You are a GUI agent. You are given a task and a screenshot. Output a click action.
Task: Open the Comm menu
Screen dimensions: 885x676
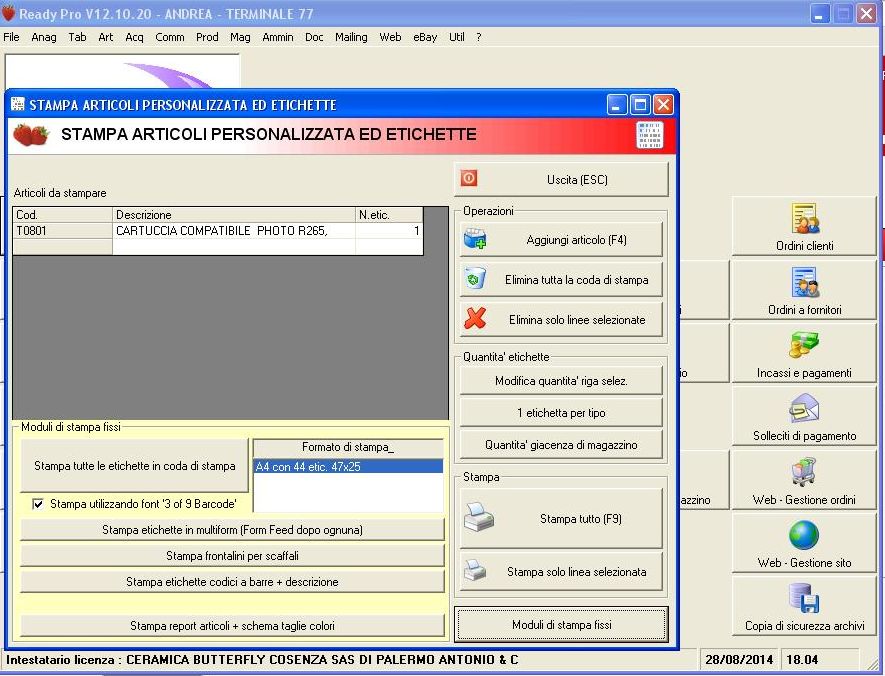(170, 37)
